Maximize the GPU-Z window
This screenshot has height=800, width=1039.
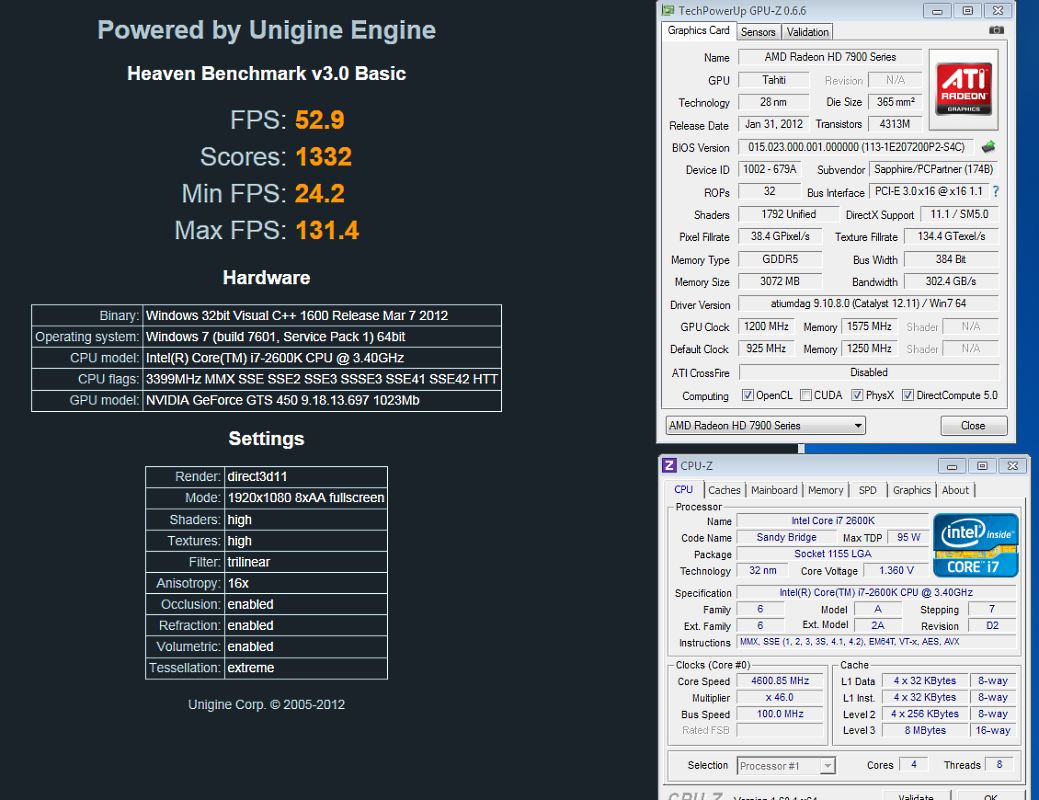coord(967,11)
